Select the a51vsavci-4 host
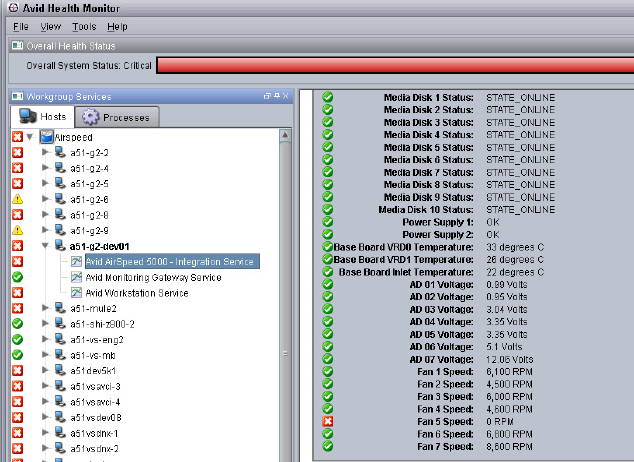The image size is (634, 462). point(95,402)
